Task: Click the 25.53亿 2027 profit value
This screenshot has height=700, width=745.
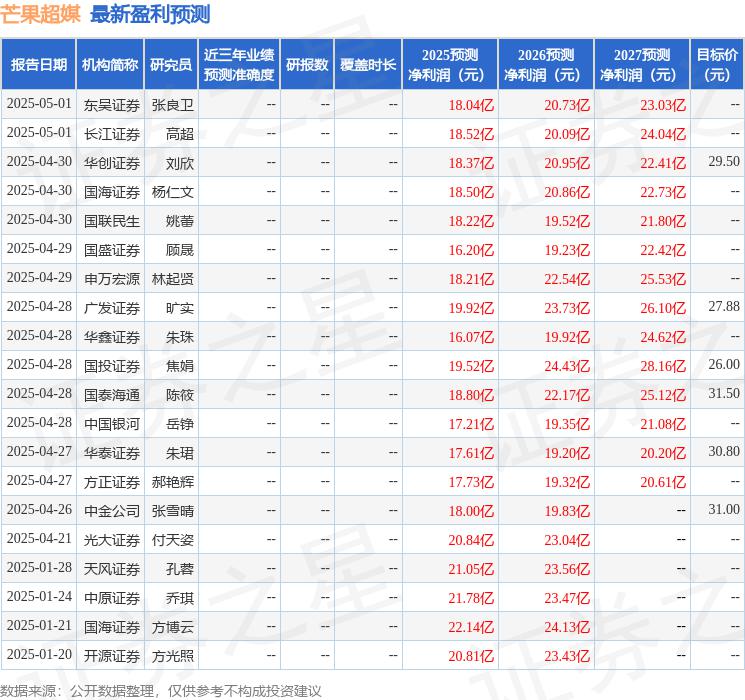Action: click(x=663, y=279)
